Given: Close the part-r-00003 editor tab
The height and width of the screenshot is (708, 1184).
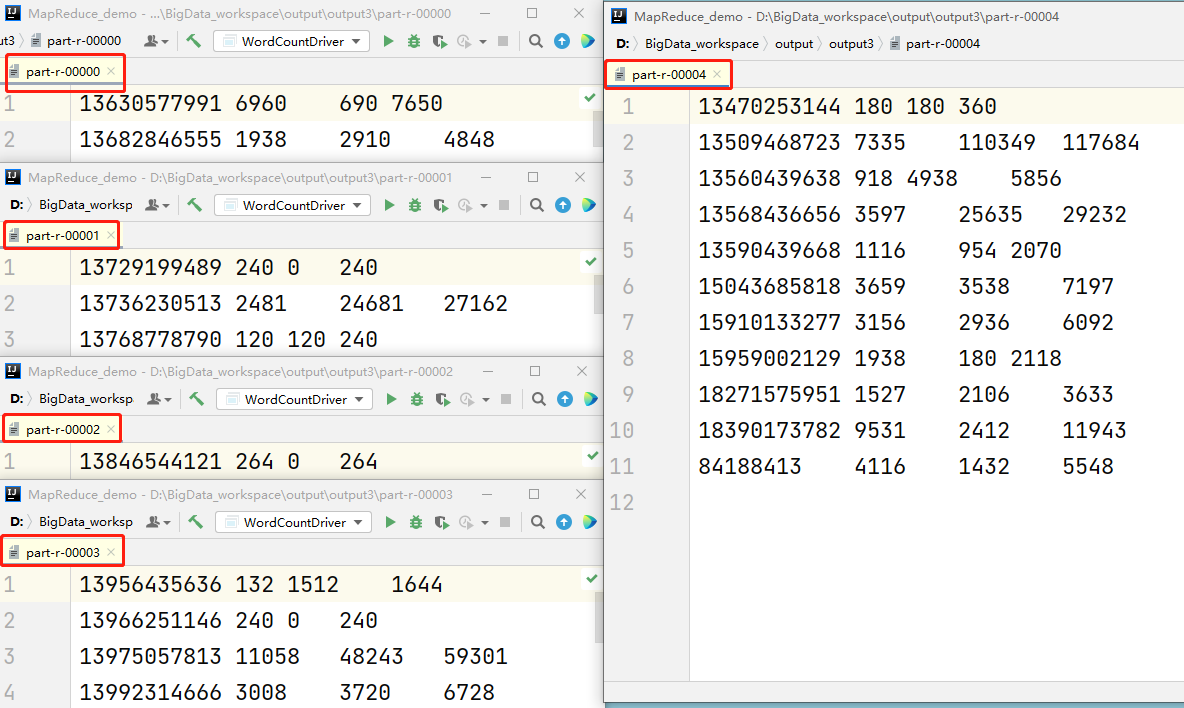Looking at the screenshot, I should pyautogui.click(x=111, y=552).
